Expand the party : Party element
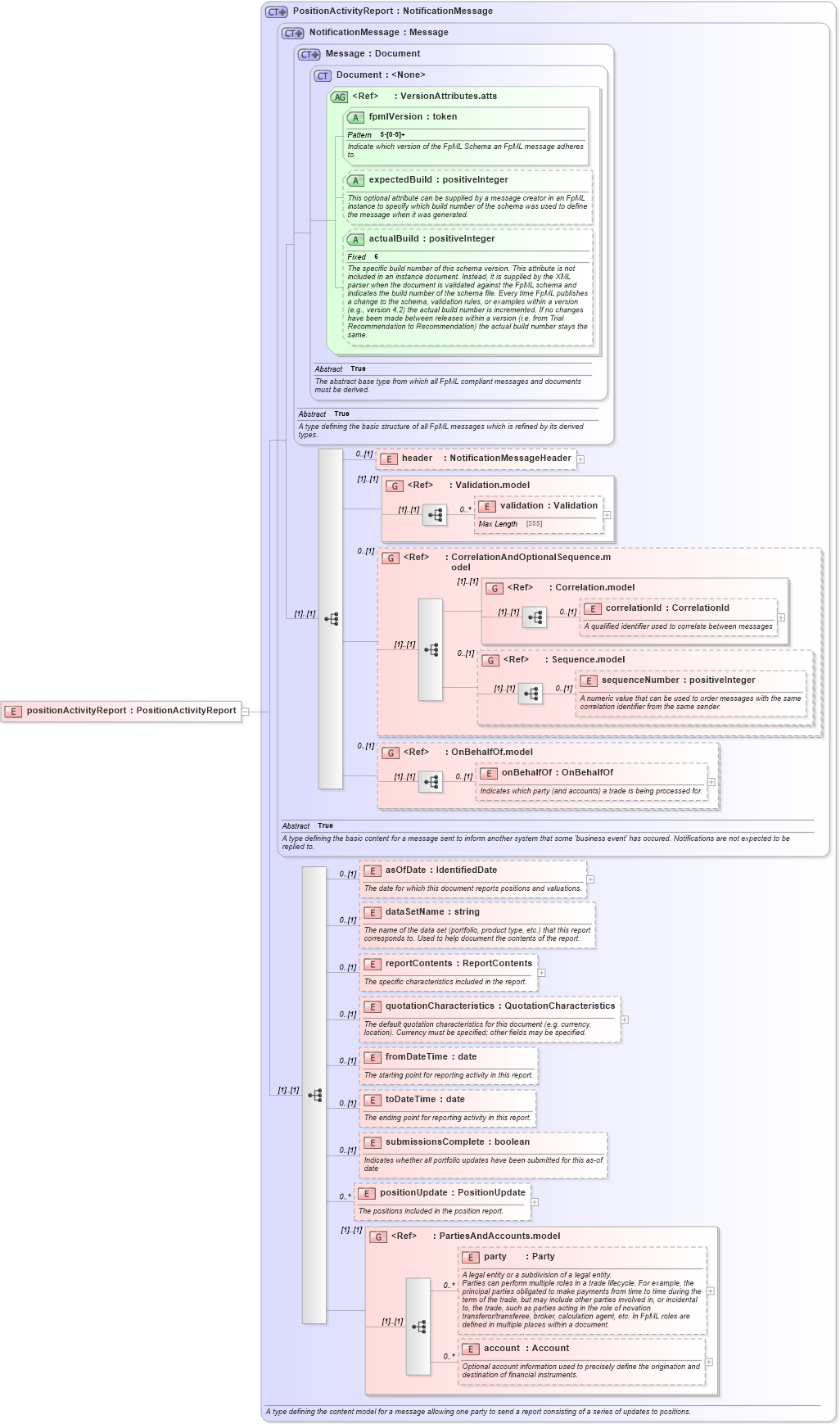The width and height of the screenshot is (840, 1424). (x=711, y=1291)
